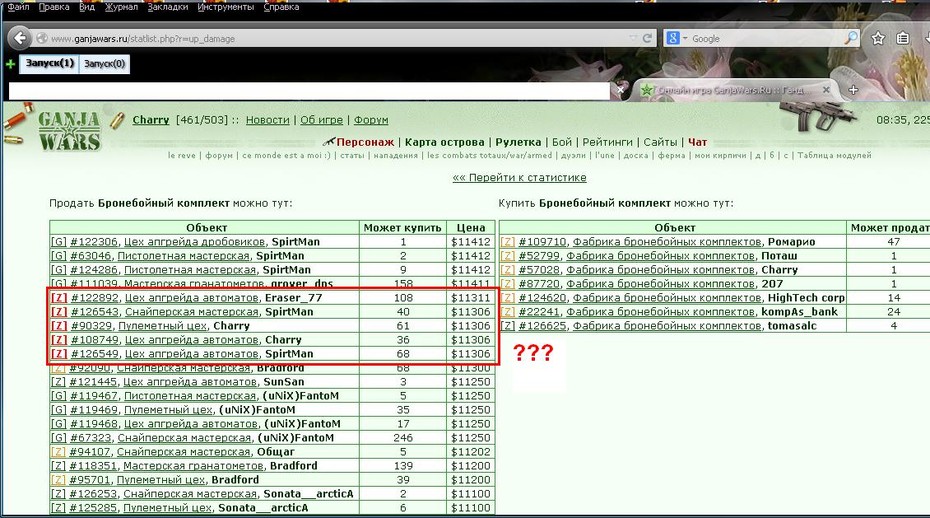Click Перейти к статистике link
Screen dimensions: 930x518
click(x=519, y=177)
